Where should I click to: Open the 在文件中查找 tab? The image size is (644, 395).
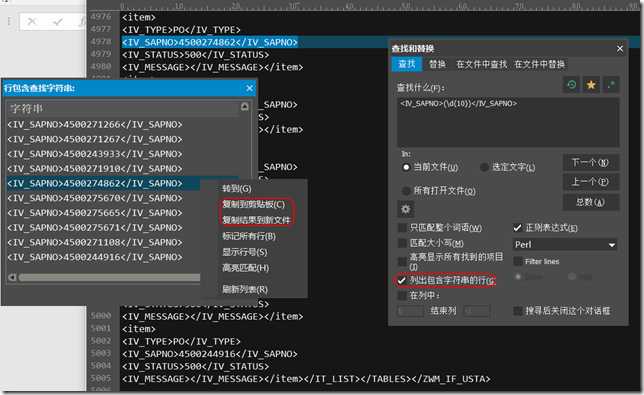[x=481, y=64]
